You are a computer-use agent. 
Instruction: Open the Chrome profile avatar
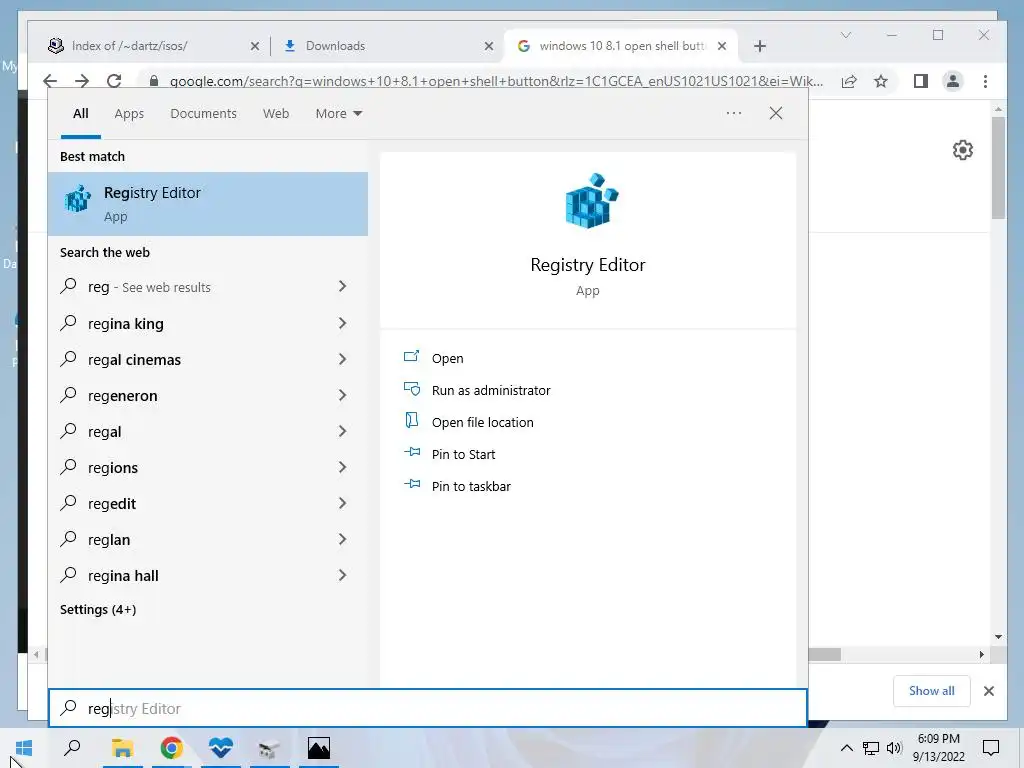point(953,81)
